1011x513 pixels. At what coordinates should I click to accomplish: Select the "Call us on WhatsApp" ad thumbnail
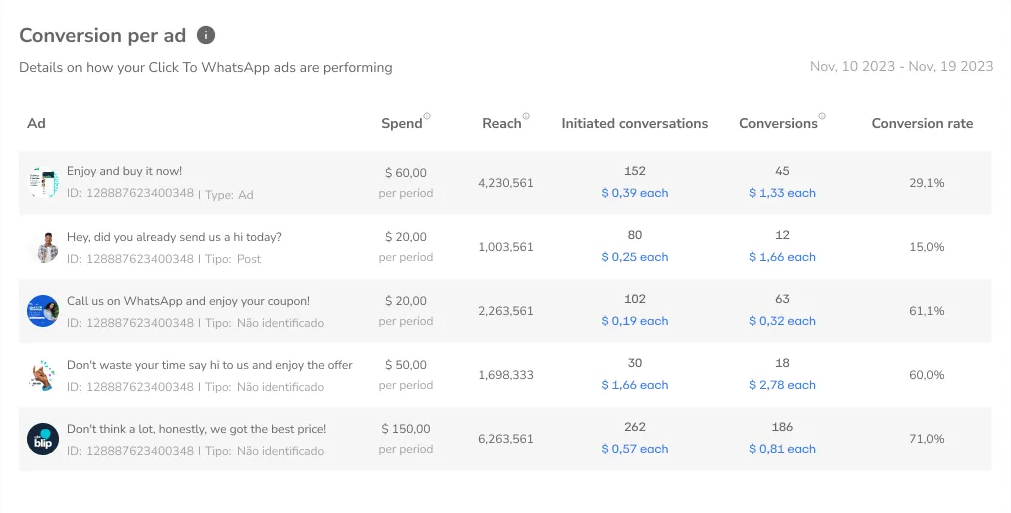point(43,311)
